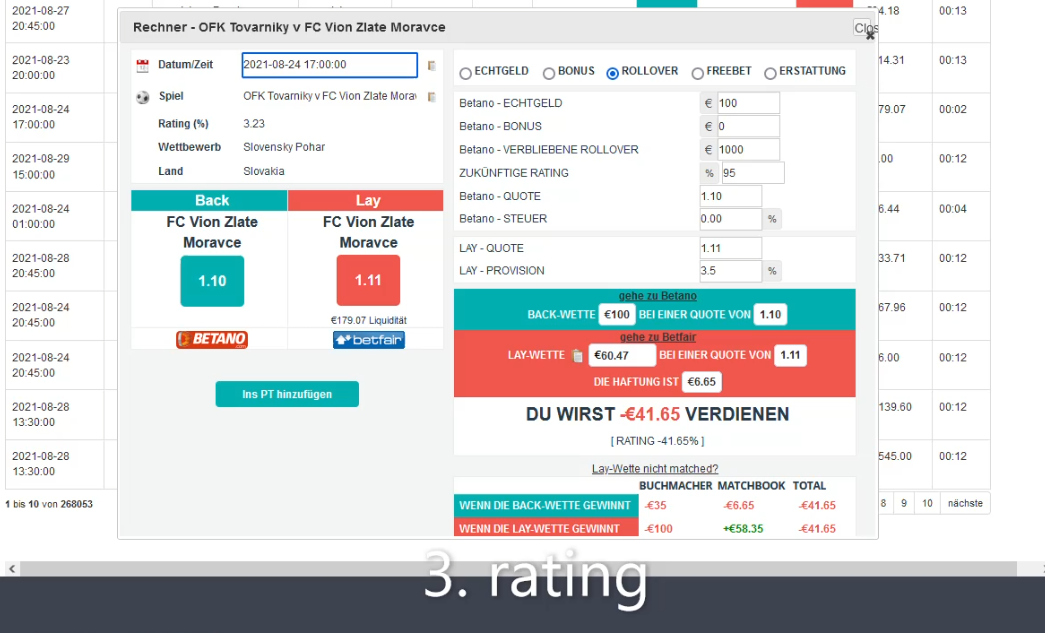Open the Betfair exchange logo

pos(369,340)
